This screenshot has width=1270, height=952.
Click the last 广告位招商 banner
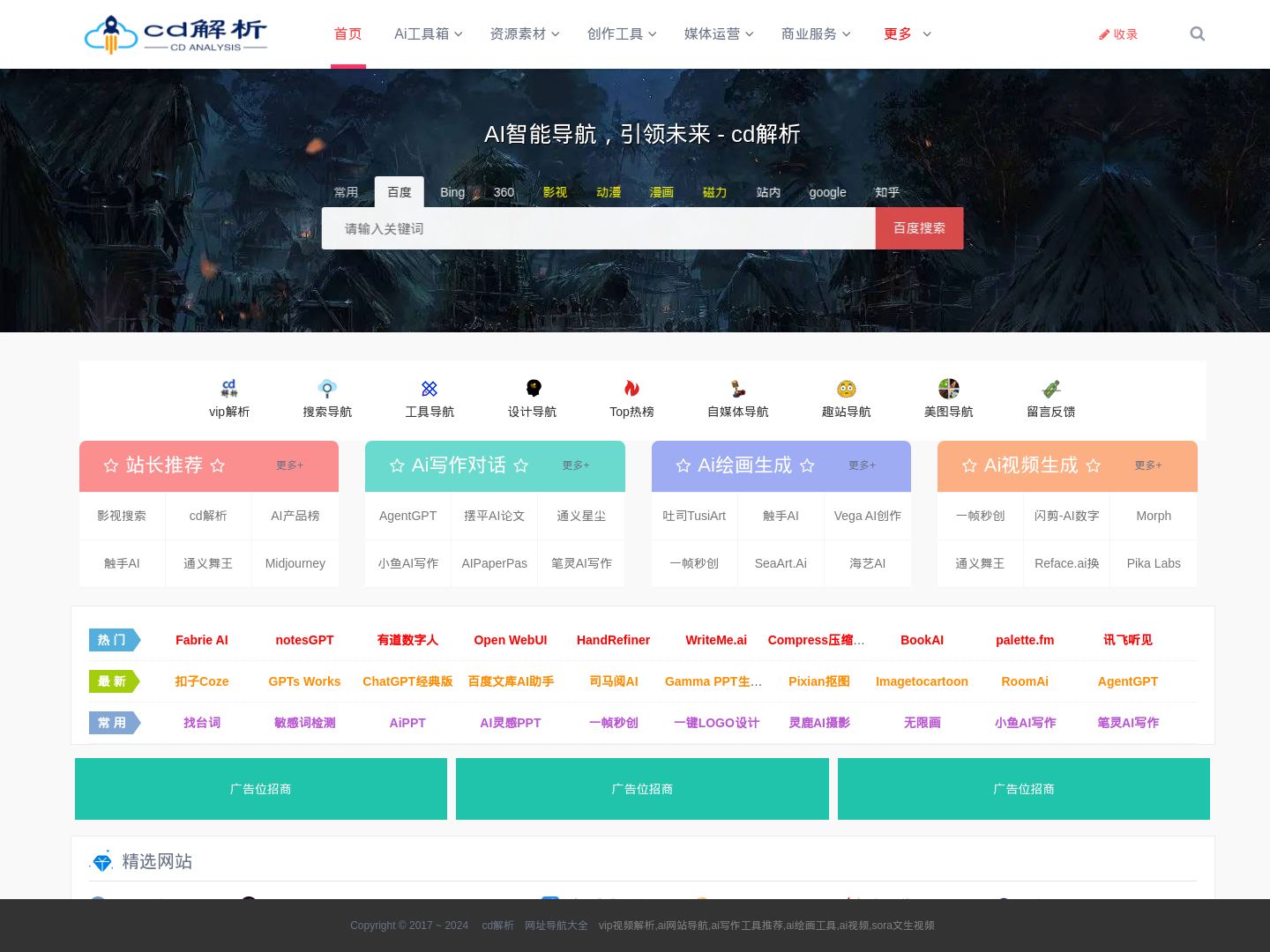pyautogui.click(x=1024, y=789)
